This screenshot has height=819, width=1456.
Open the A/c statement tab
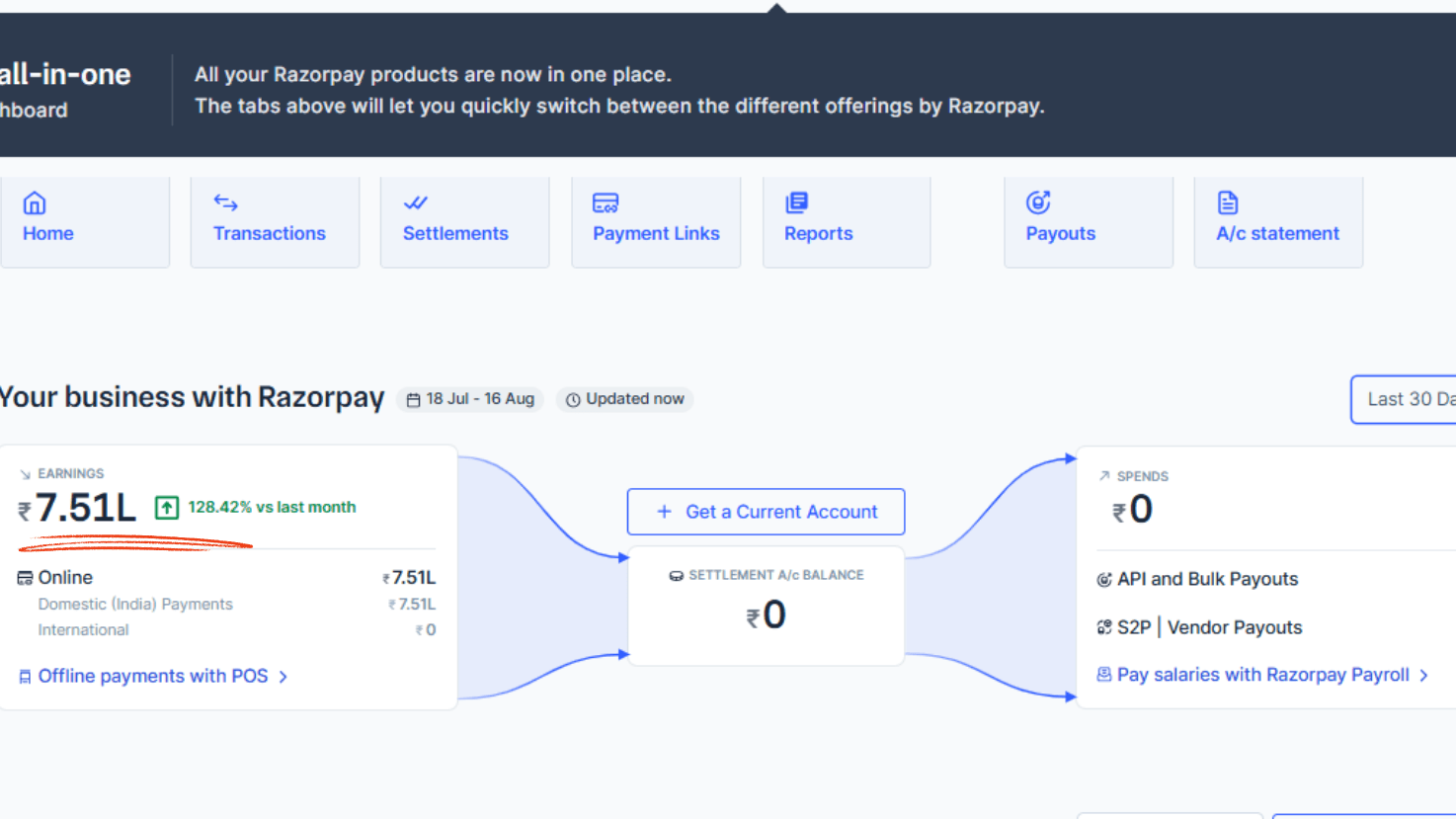[x=1278, y=222]
